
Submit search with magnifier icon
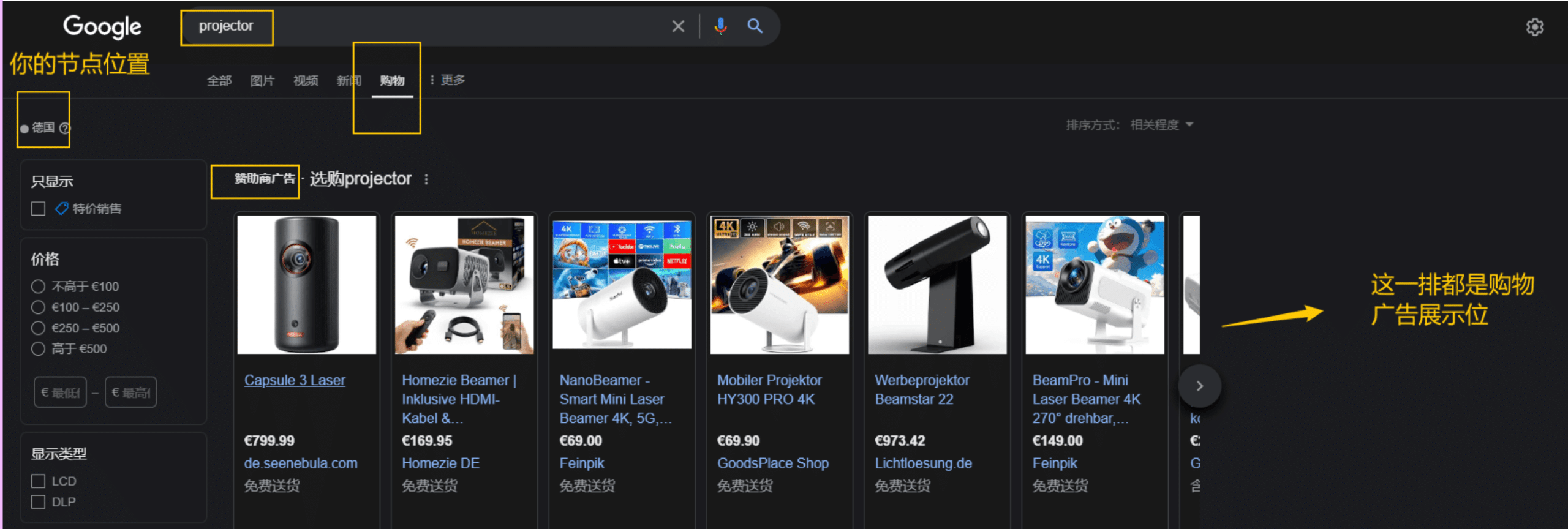pyautogui.click(x=755, y=26)
